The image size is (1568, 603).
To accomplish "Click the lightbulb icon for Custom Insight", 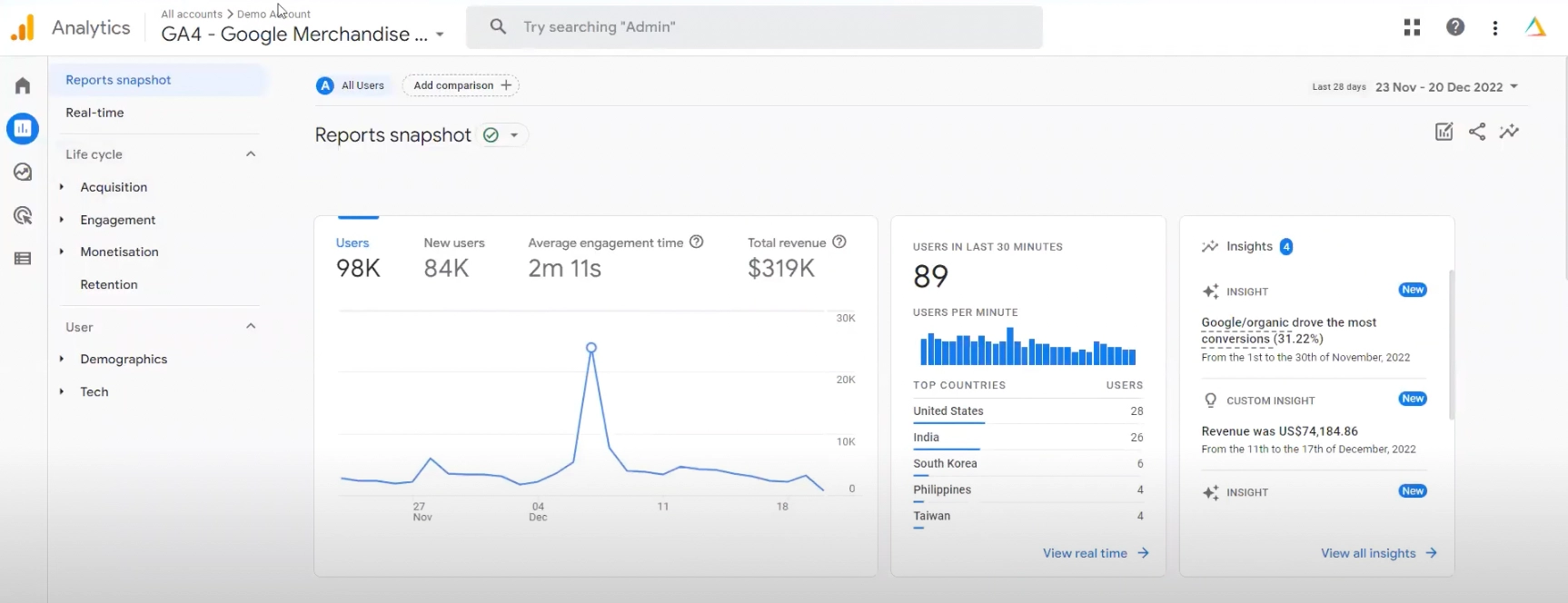I will coord(1210,400).
